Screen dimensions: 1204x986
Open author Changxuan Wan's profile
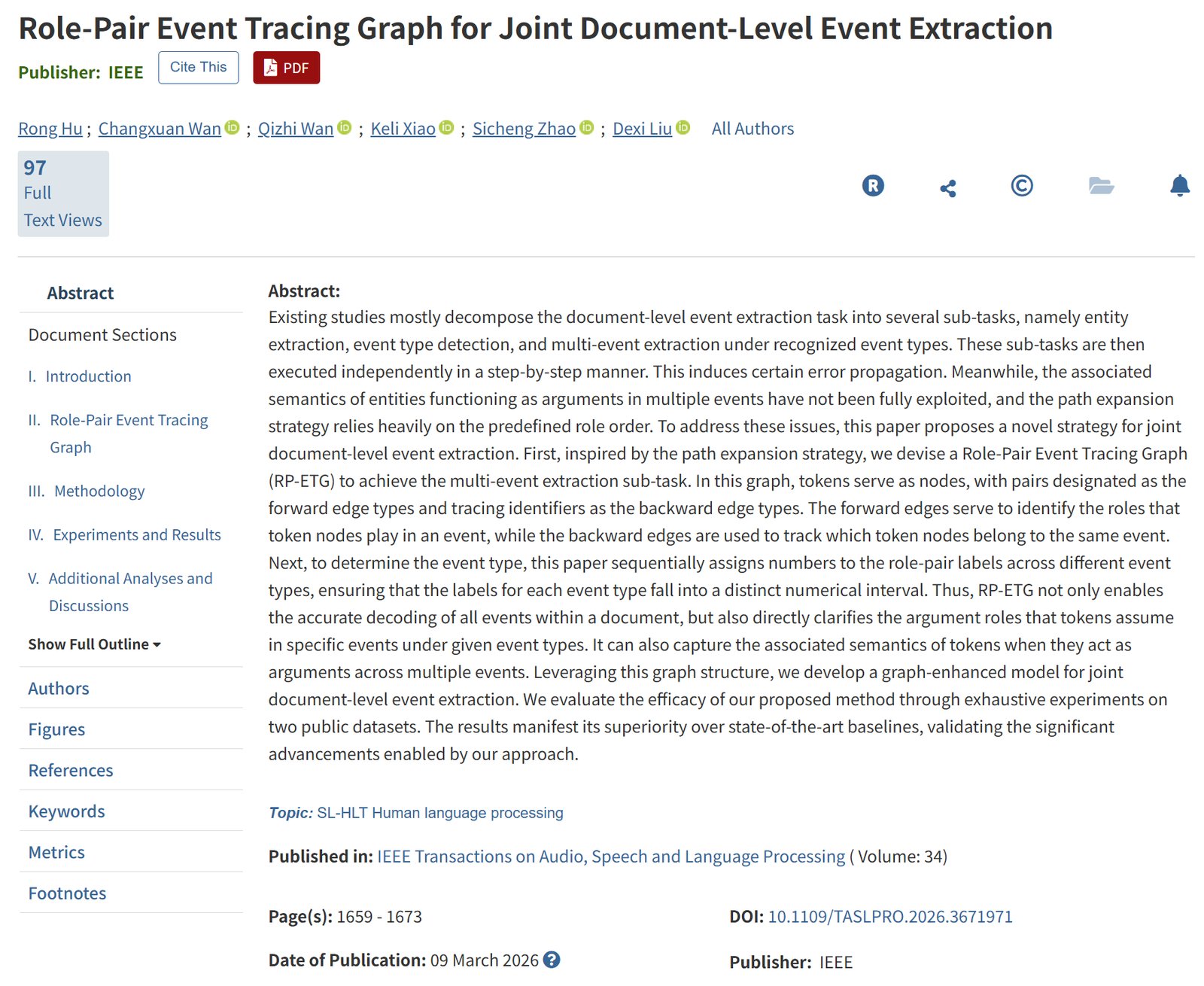[x=160, y=129]
